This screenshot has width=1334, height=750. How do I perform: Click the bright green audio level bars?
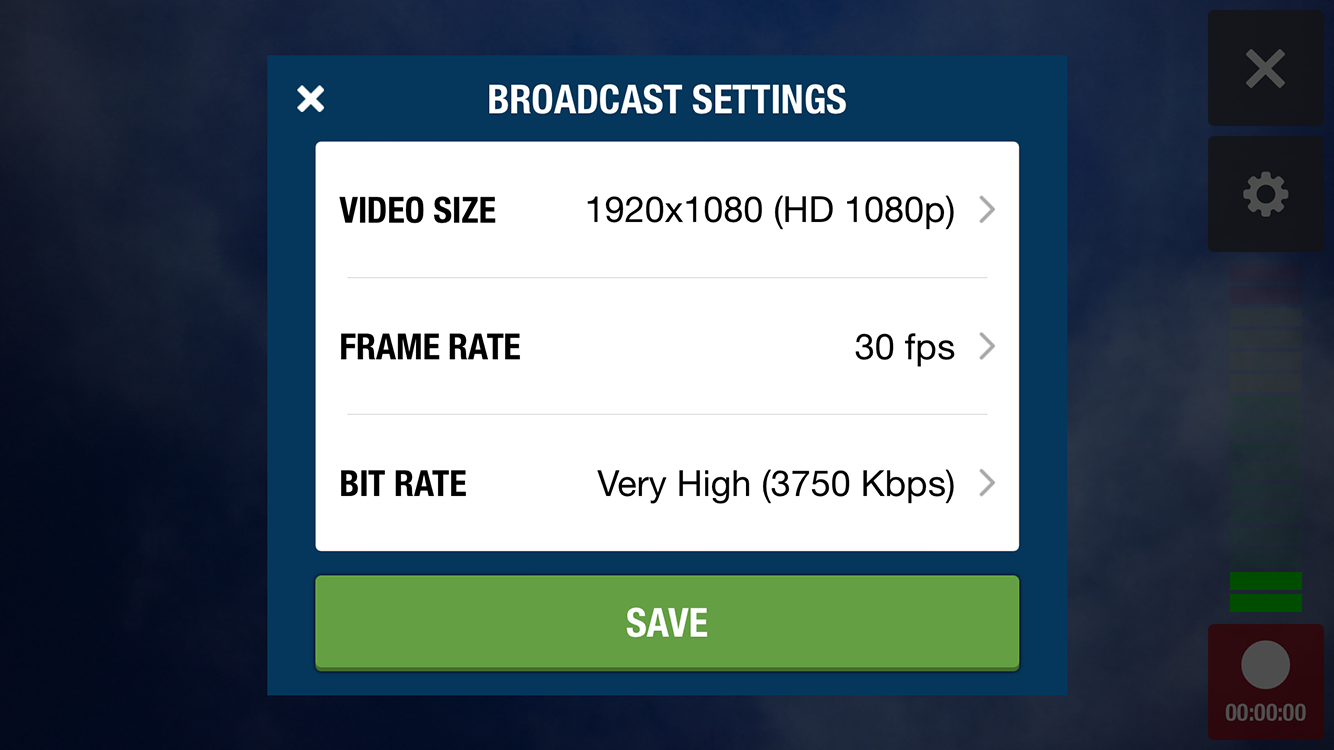tap(1265, 591)
